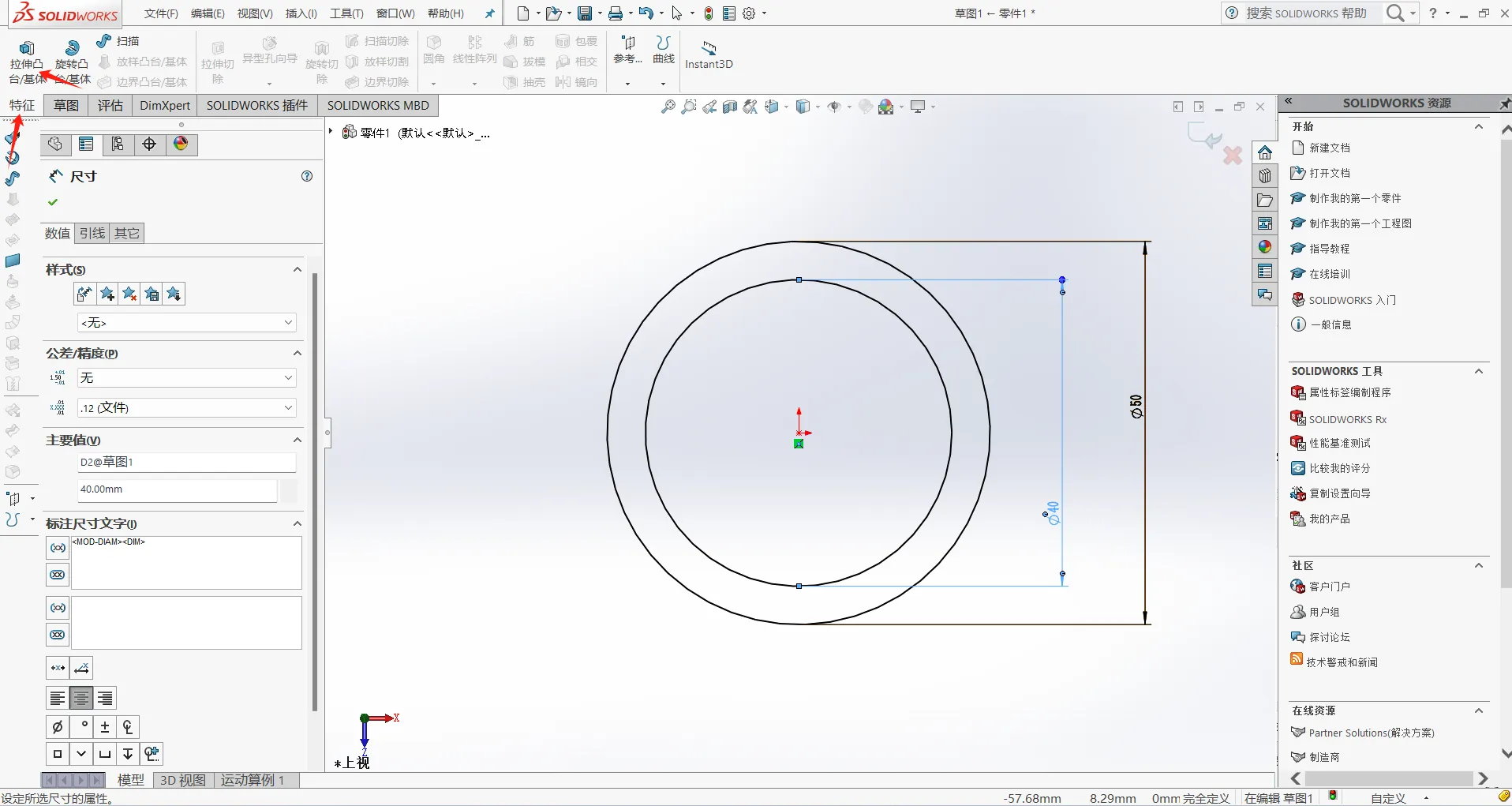Click the Save icon in the top toolbar
This screenshot has height=806, width=1512.
coord(584,13)
